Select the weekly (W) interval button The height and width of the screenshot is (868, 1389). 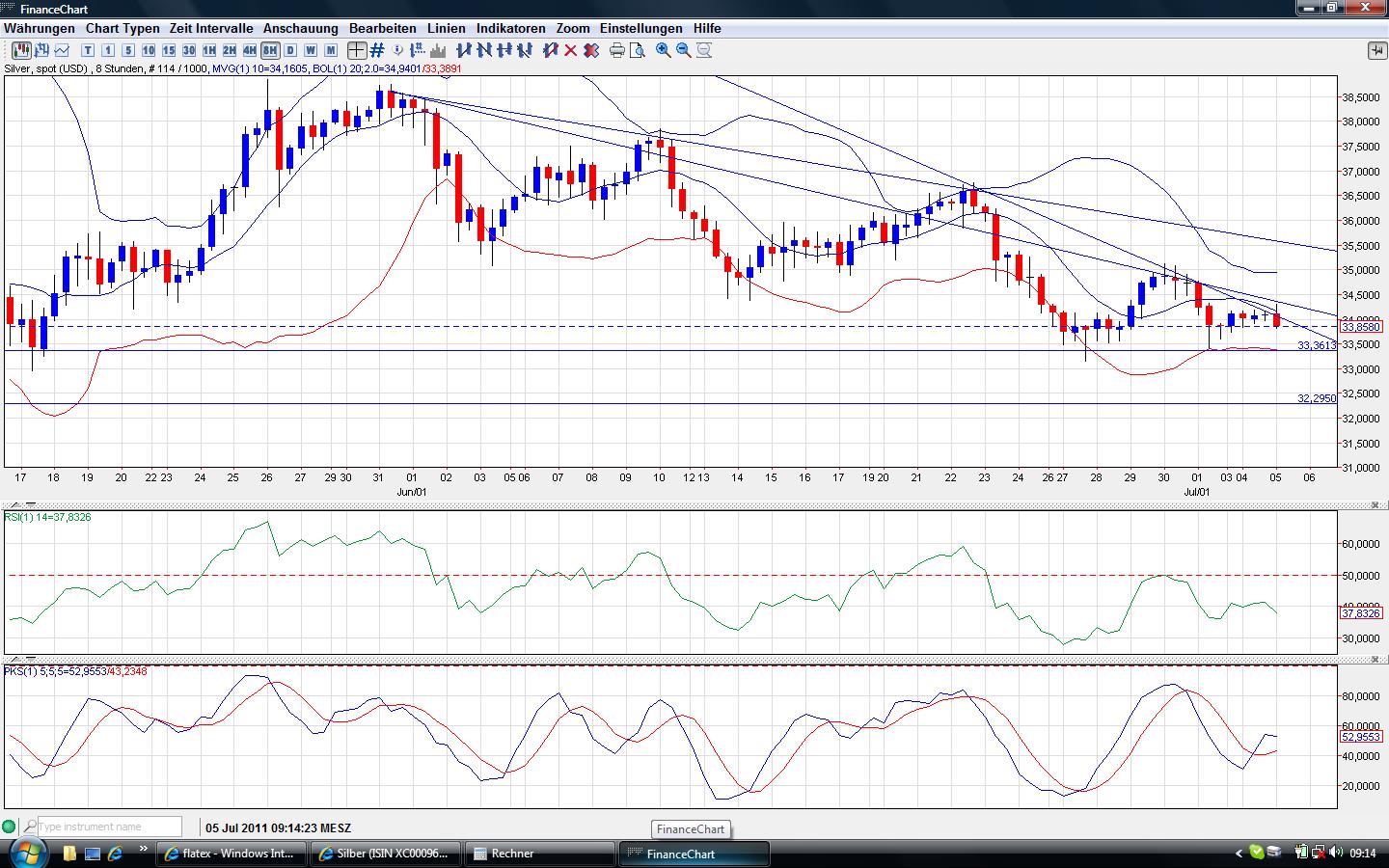tap(311, 50)
